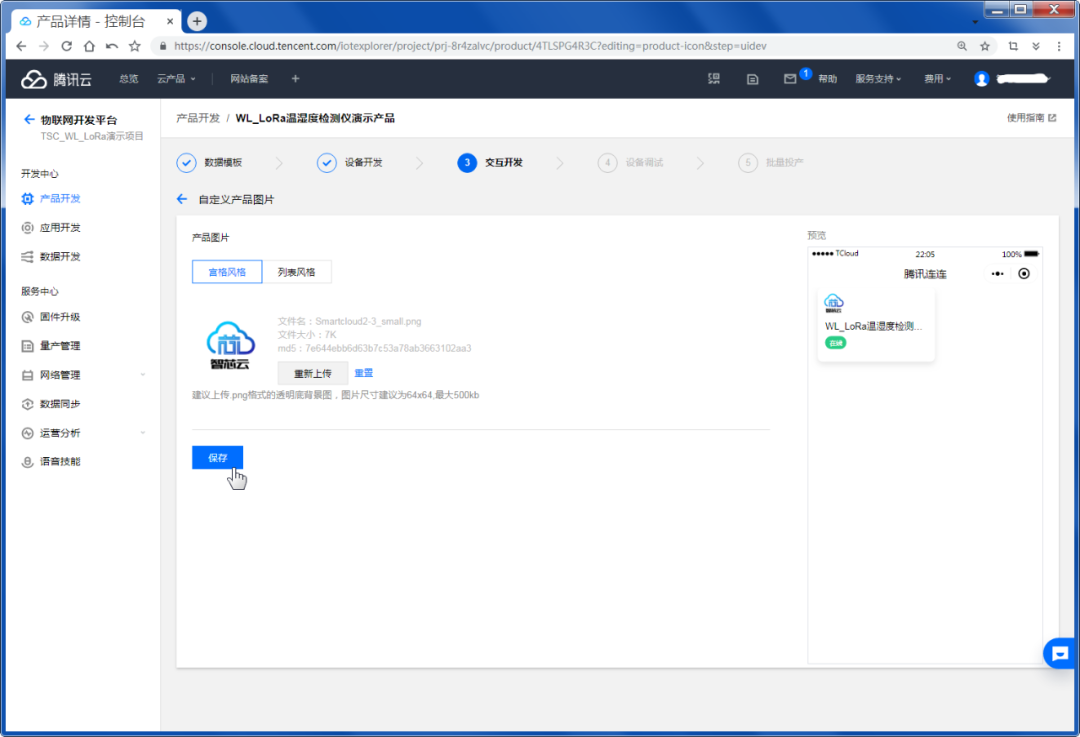Open 使用指南 external link

[1031, 118]
